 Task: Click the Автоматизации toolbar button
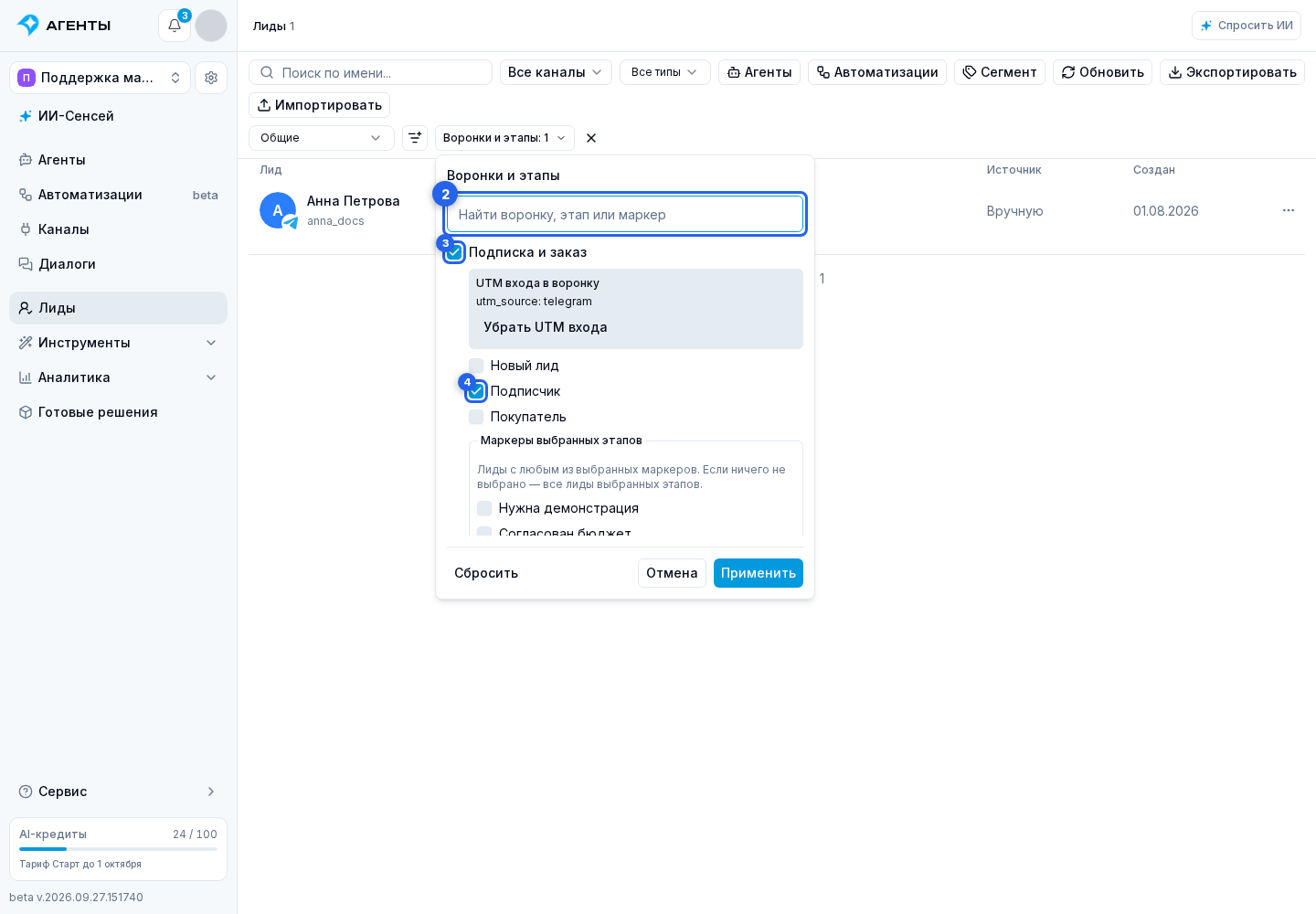[877, 72]
